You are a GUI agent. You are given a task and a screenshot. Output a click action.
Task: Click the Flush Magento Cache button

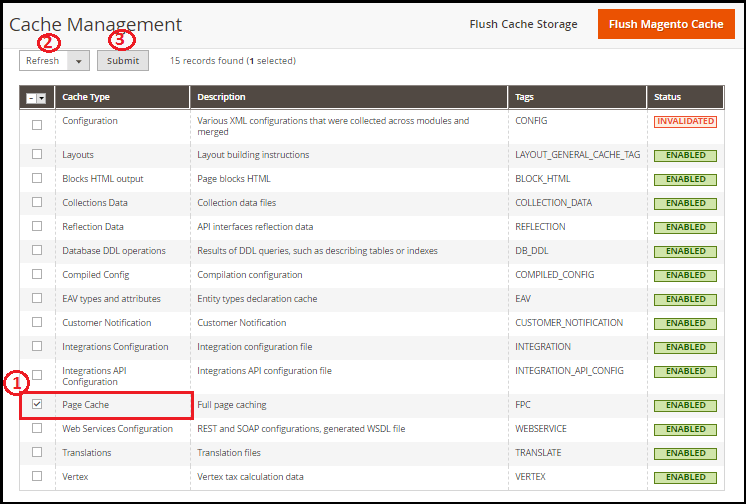[666, 24]
